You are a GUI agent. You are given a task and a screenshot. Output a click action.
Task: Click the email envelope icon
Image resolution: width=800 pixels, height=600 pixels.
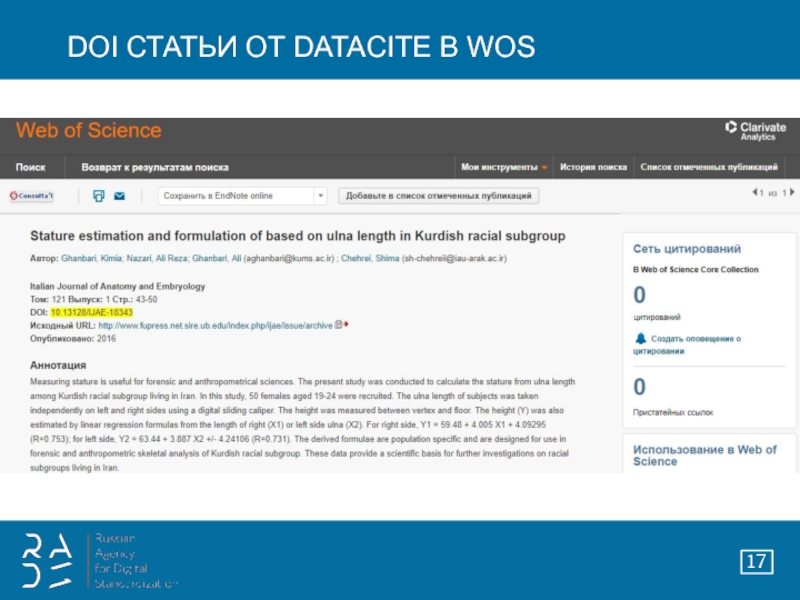119,196
